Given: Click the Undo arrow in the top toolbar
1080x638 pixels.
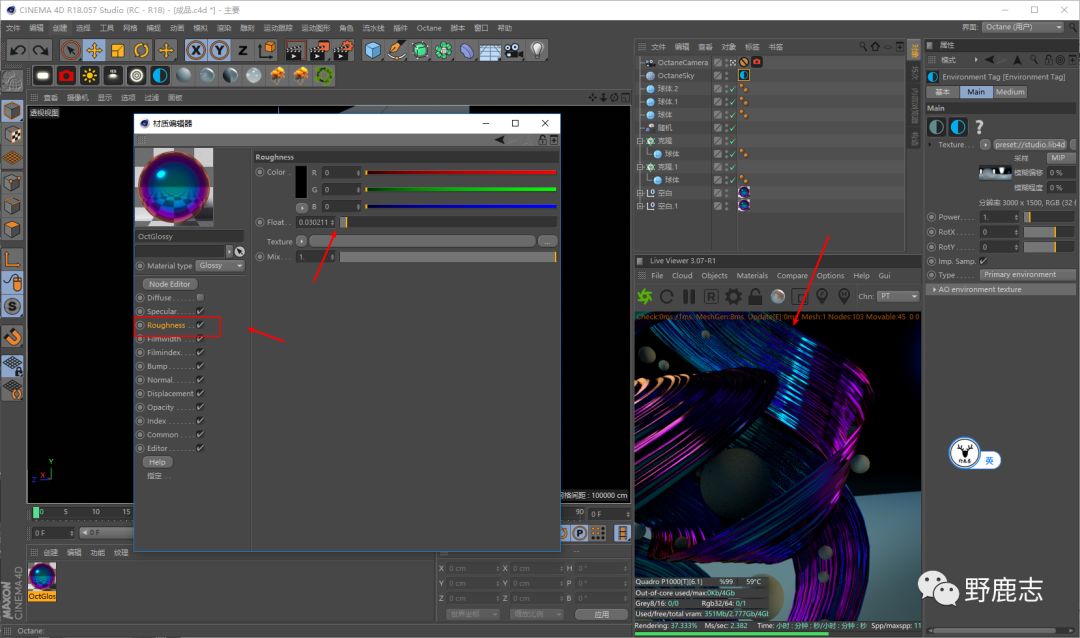Looking at the screenshot, I should [17, 50].
